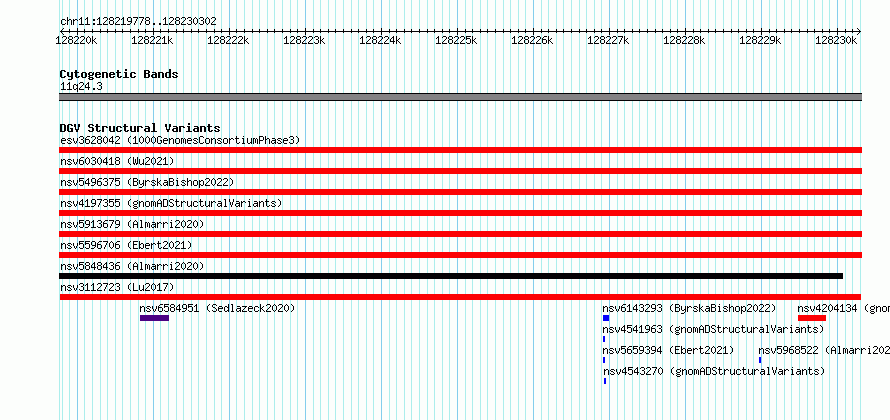Select the red bar under nsv5496375
The width and height of the screenshot is (890, 420).
click(x=460, y=192)
